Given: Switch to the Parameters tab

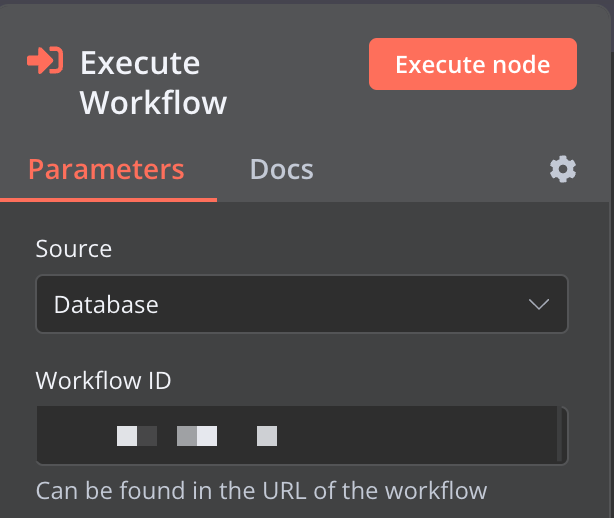Looking at the screenshot, I should click(106, 169).
